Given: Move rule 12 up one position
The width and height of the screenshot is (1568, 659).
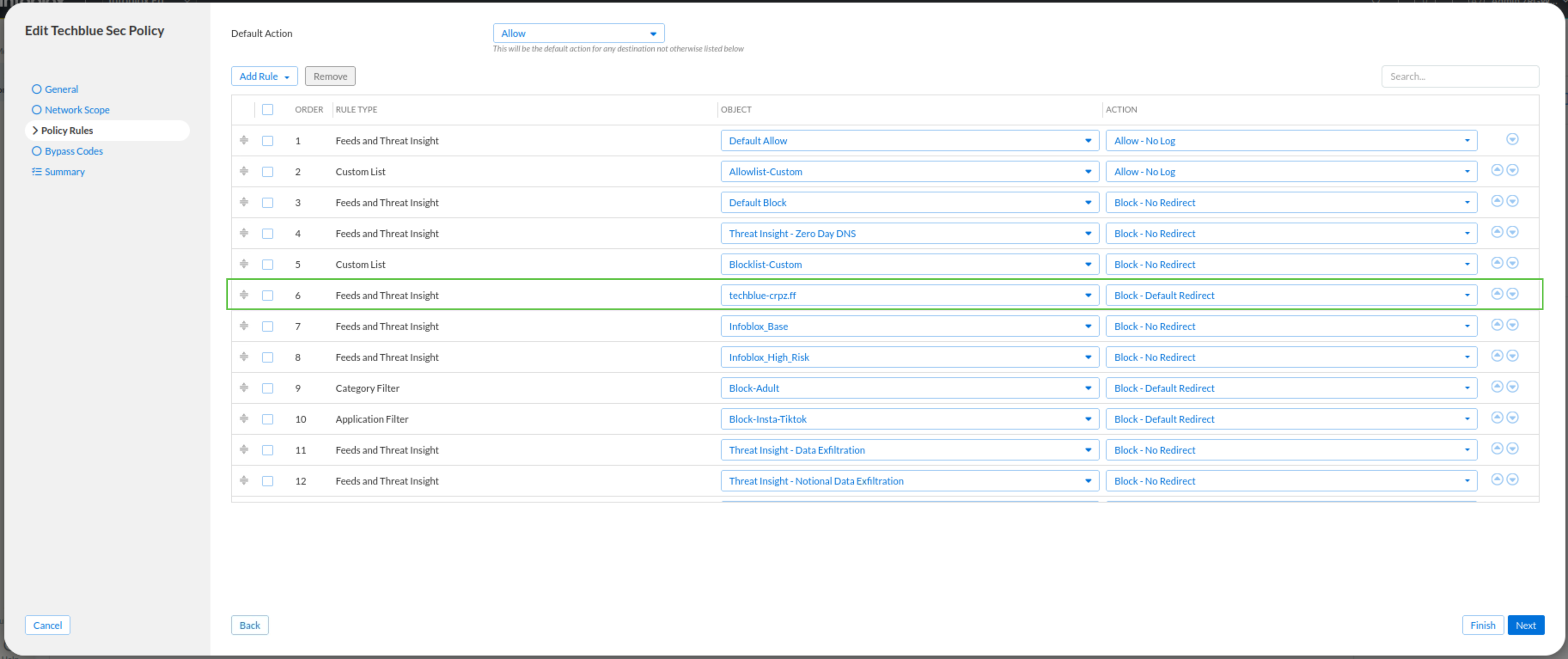Looking at the screenshot, I should tap(1497, 479).
